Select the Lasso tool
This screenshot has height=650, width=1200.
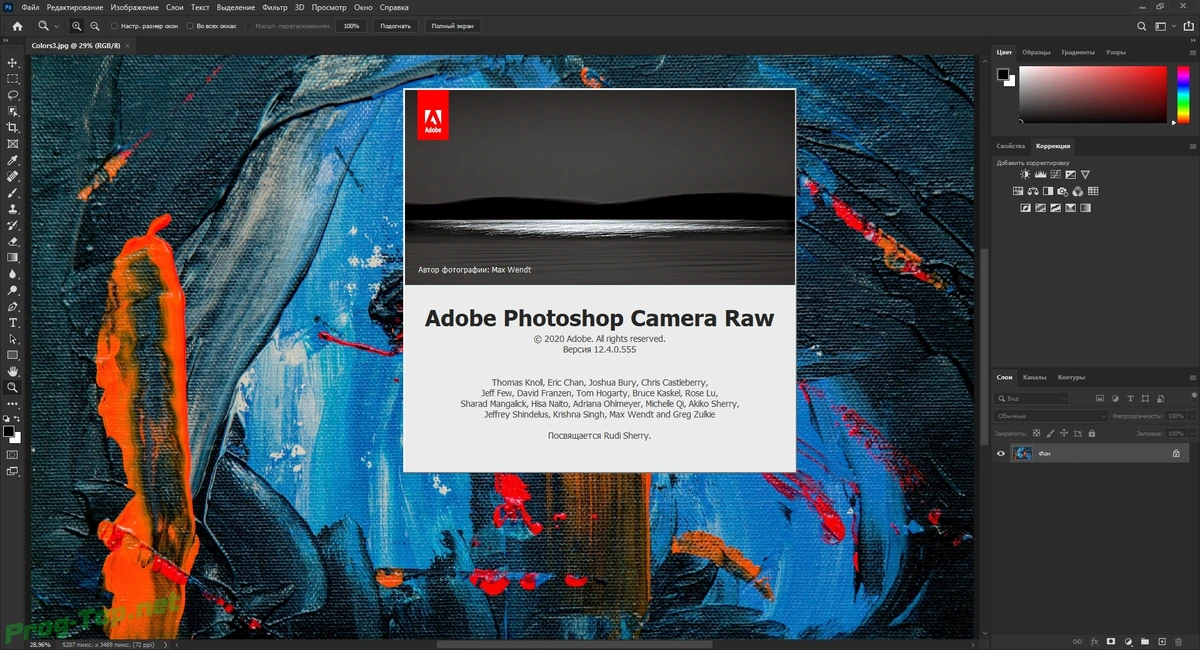coord(13,95)
